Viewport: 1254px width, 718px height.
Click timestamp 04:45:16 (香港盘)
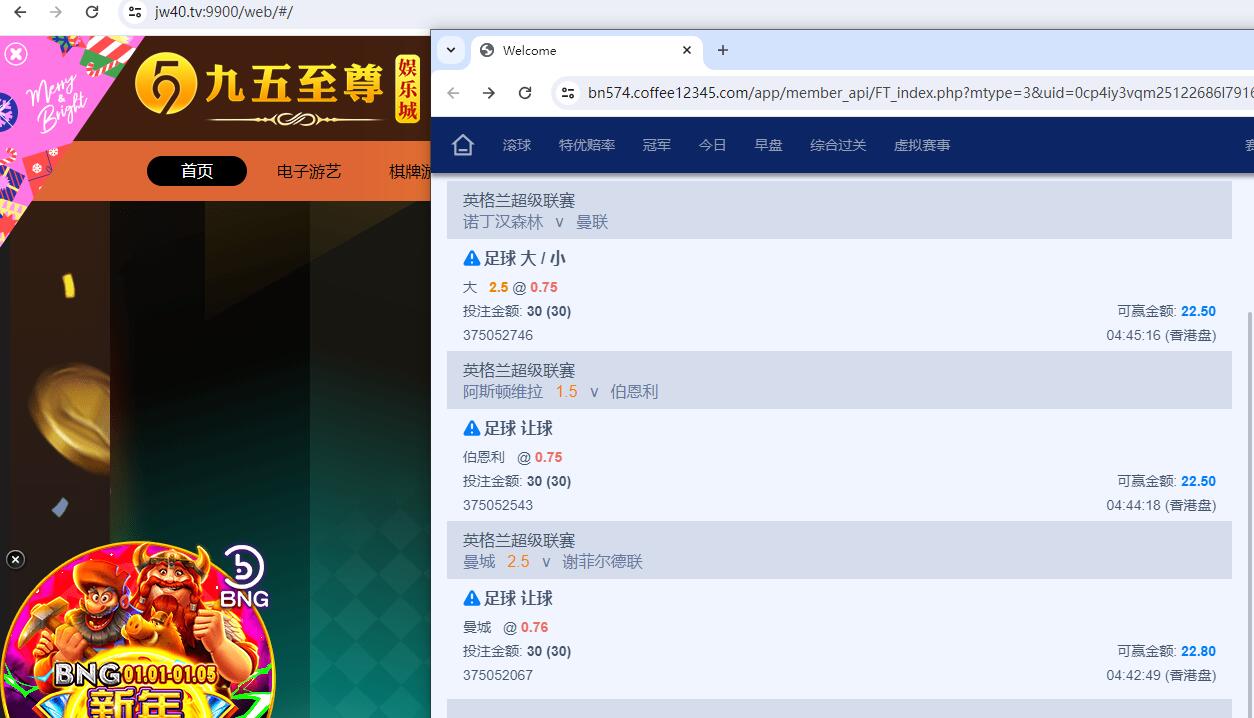pos(1161,335)
